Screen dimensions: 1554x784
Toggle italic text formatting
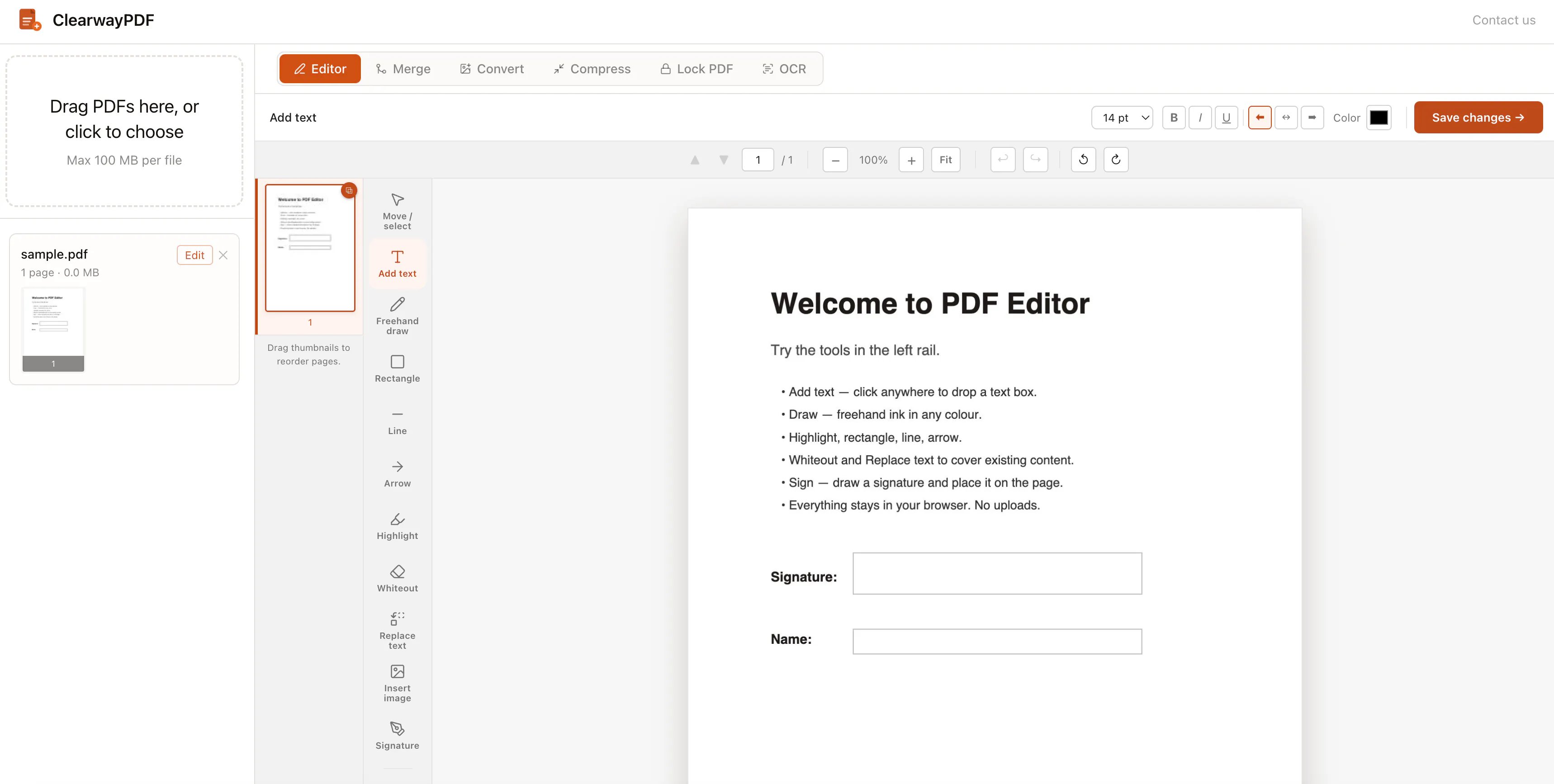coord(1200,118)
